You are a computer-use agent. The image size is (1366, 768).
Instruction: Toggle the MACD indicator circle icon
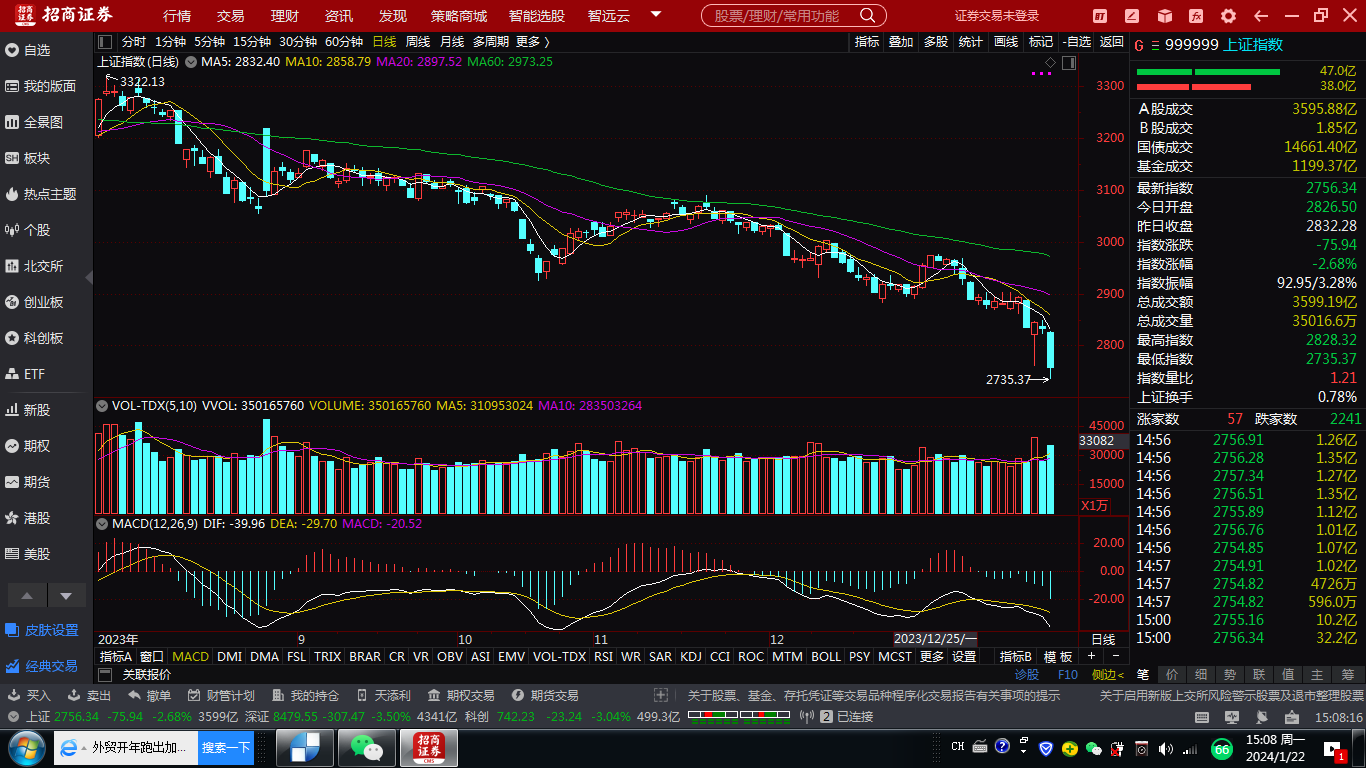(x=102, y=523)
